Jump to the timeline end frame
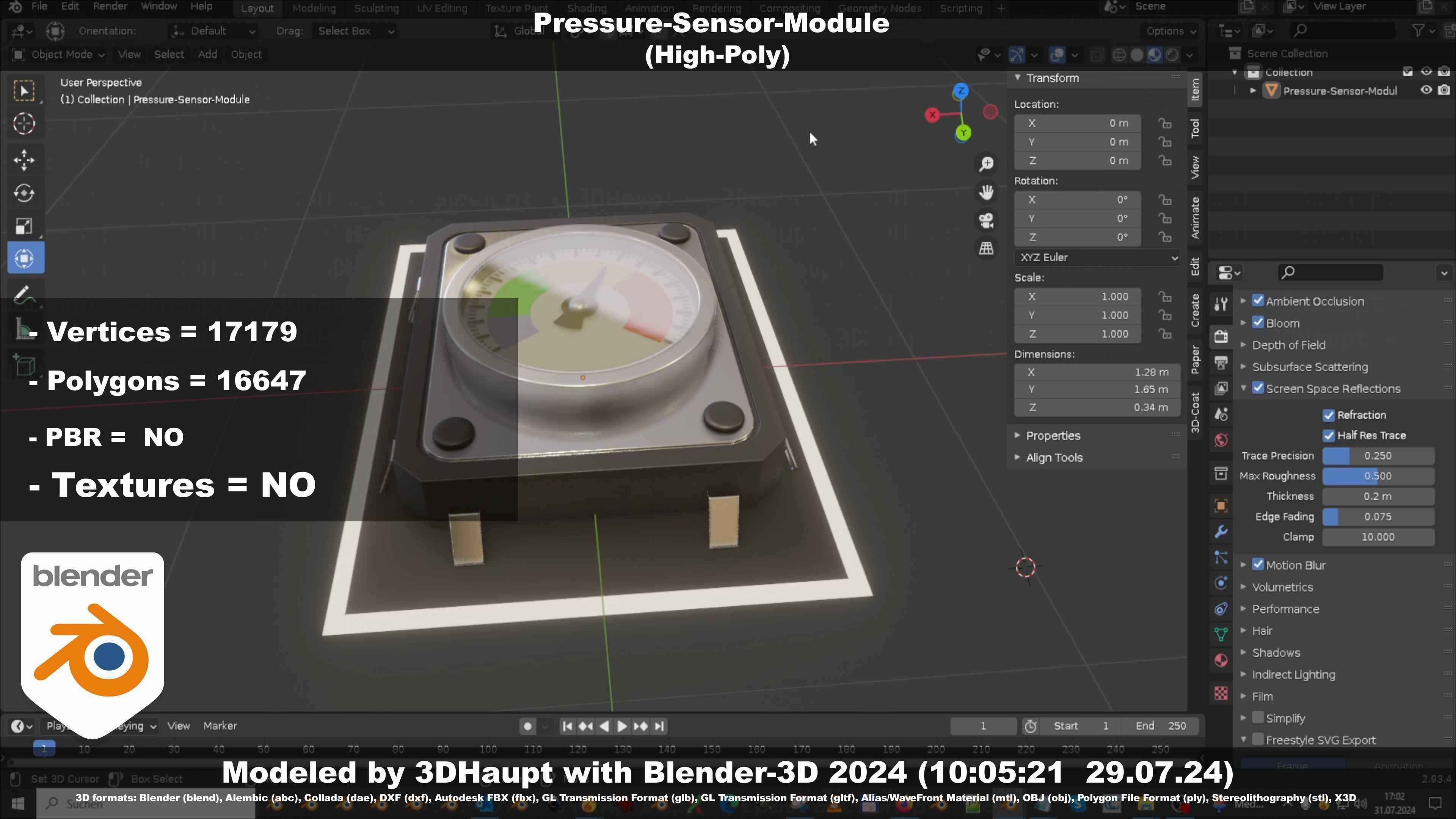 point(659,726)
